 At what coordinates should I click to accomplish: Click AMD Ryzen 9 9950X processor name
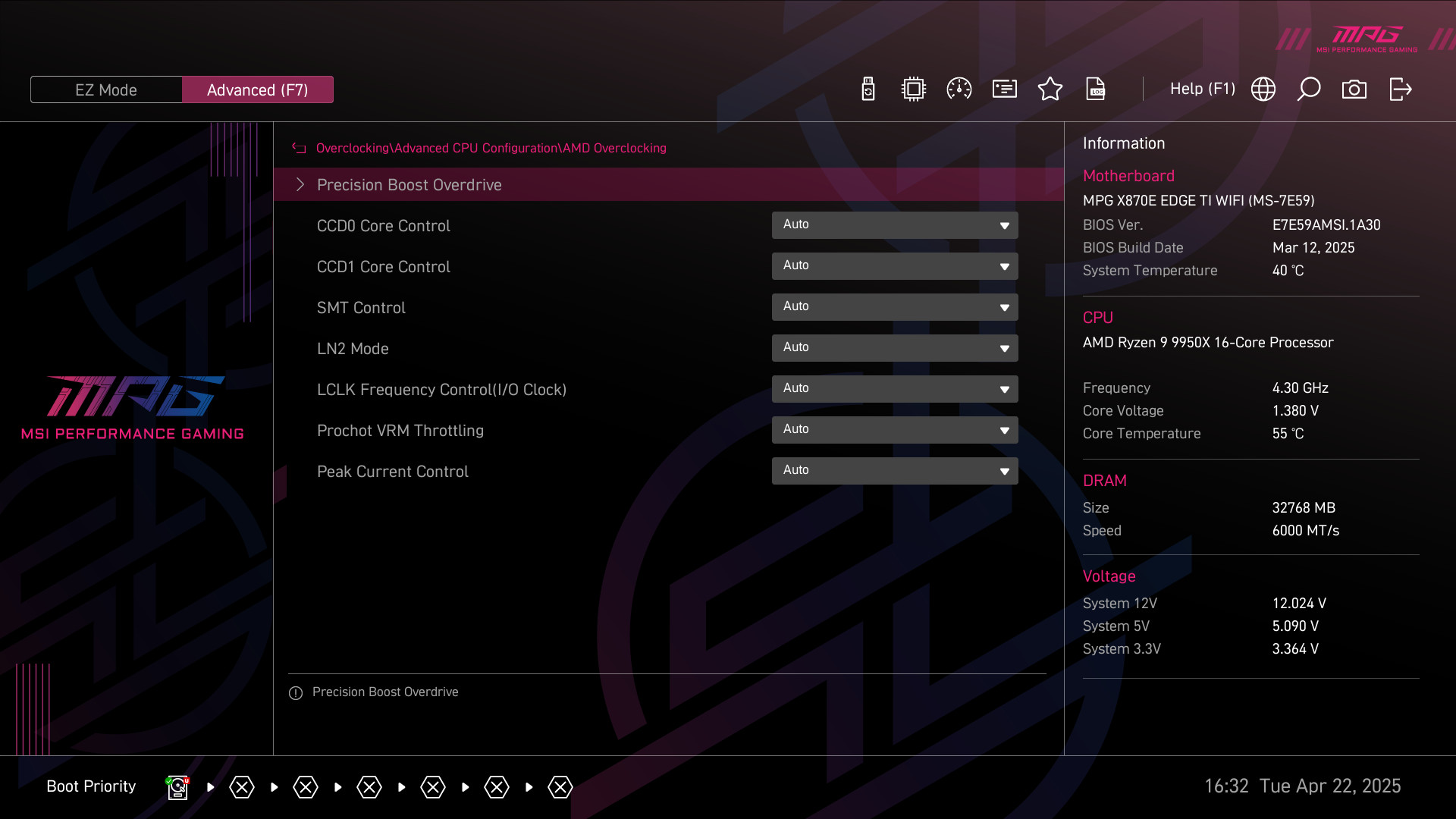tap(1208, 343)
